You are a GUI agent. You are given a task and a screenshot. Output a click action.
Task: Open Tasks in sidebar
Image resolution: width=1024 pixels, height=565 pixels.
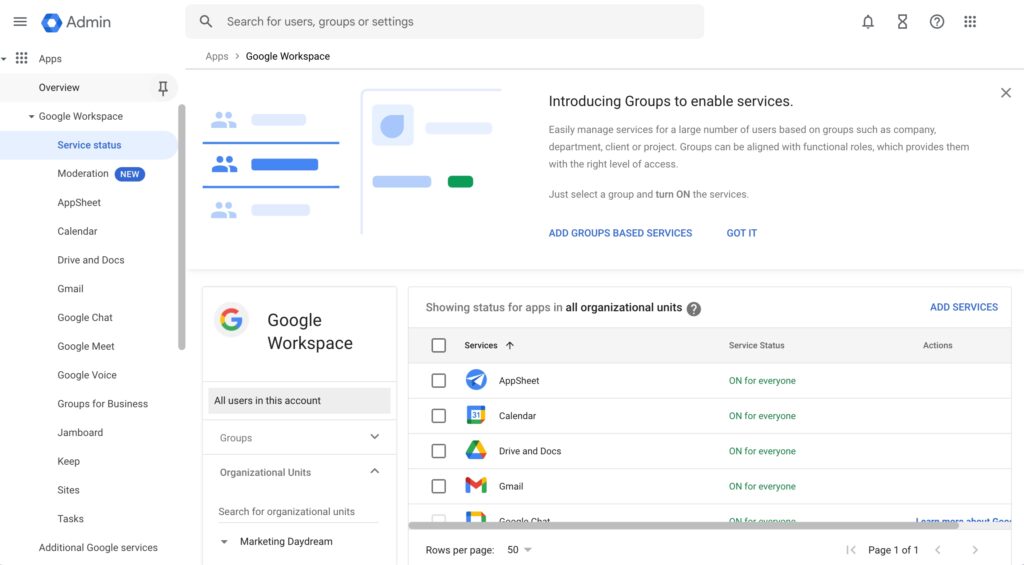pos(71,519)
